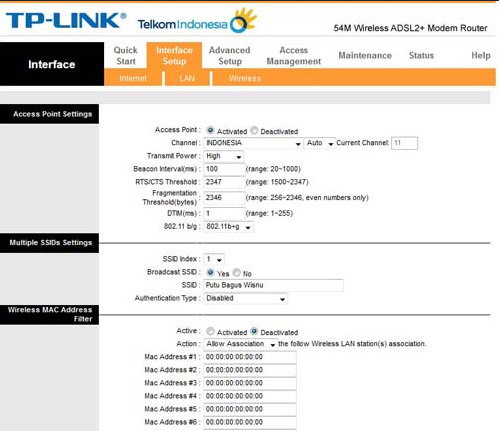
Task: Click the '(range: 1~255)' hint text
Action: (x=269, y=213)
